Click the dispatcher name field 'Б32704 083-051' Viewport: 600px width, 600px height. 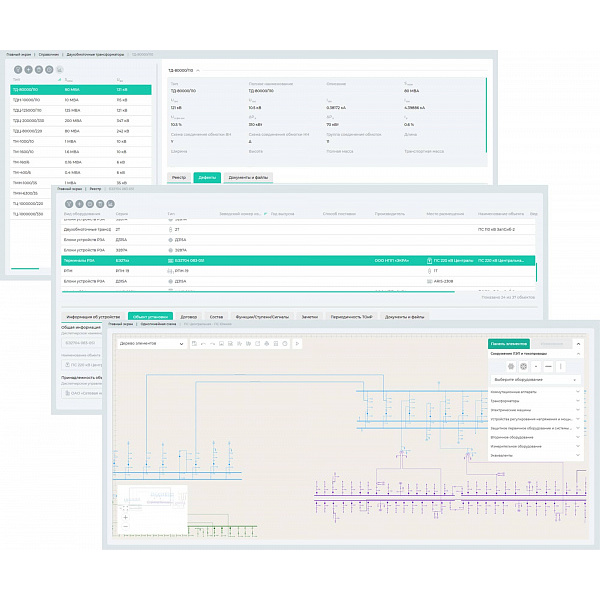(82, 343)
